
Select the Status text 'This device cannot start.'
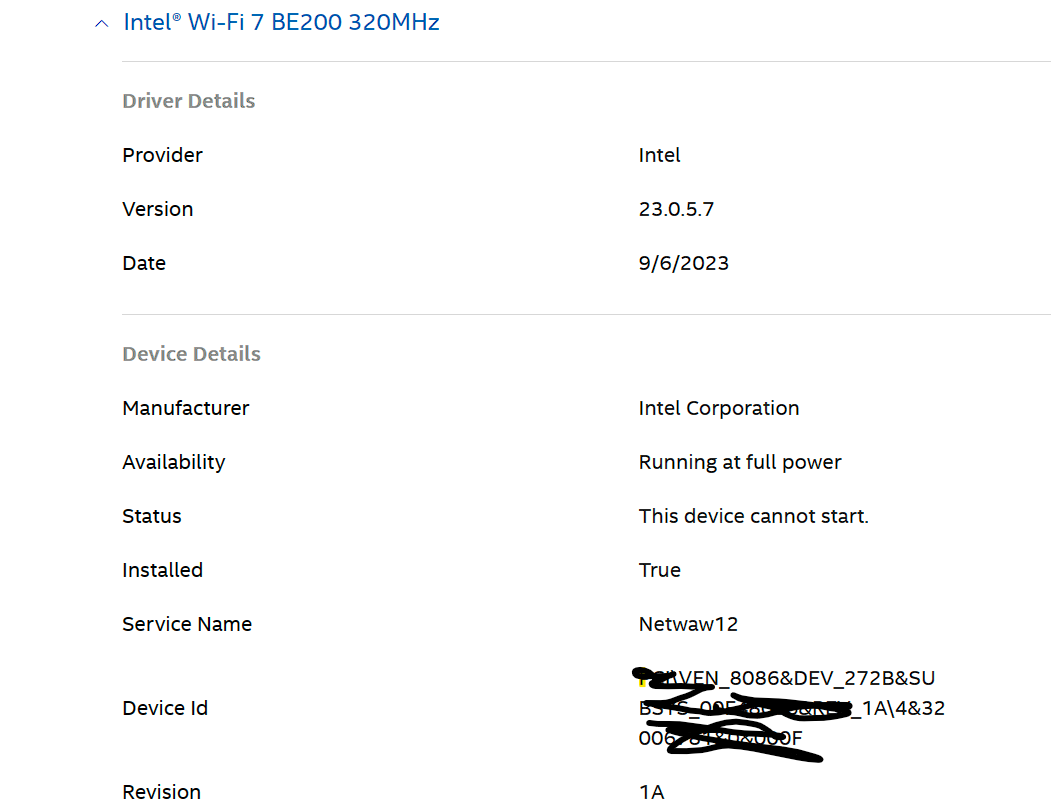pos(753,516)
